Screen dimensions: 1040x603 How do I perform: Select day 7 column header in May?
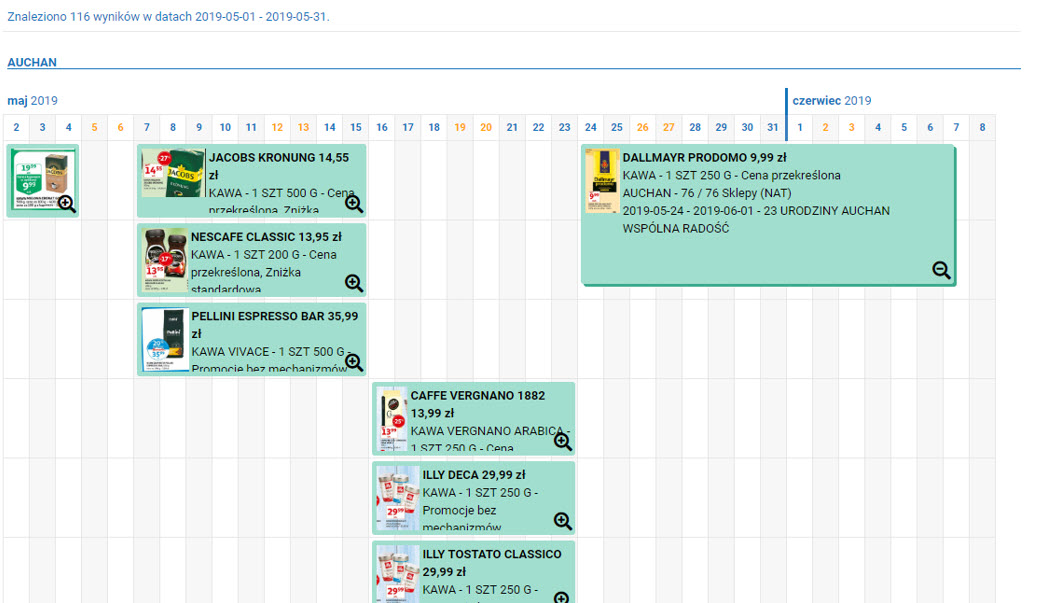147,127
